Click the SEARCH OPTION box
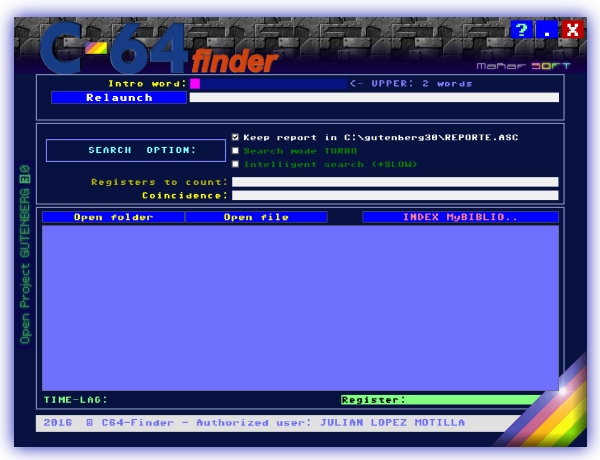 tap(136, 150)
